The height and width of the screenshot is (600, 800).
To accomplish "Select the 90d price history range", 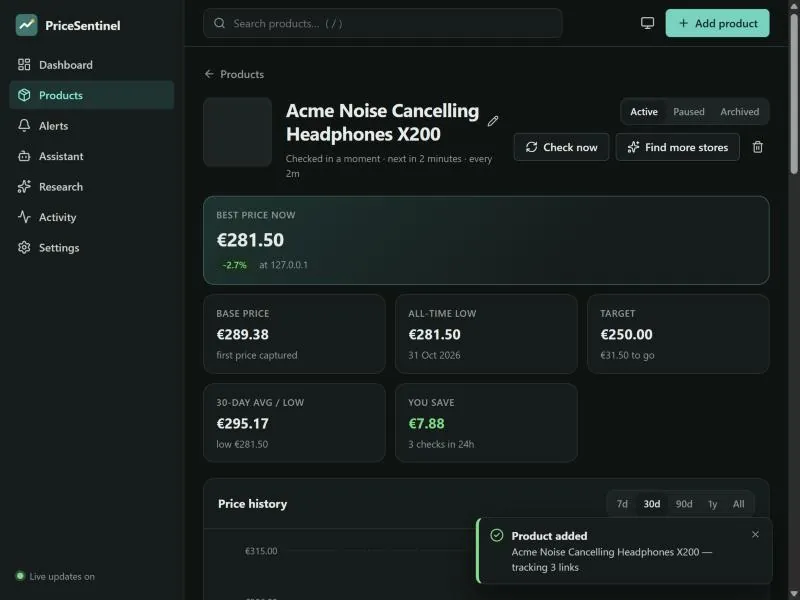I will [684, 504].
